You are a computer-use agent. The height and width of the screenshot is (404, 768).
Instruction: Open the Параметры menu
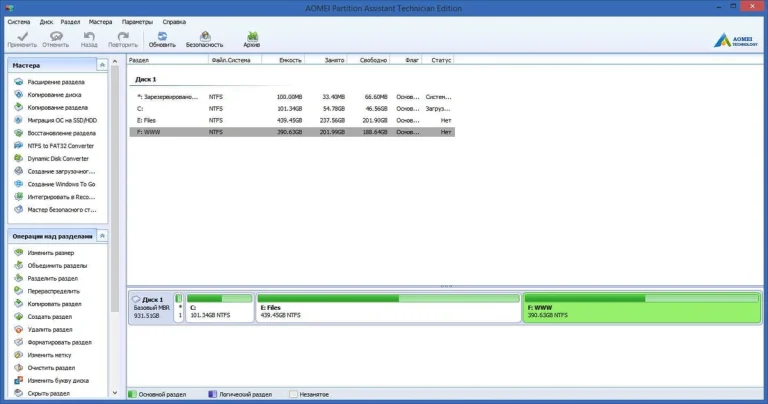[137, 22]
